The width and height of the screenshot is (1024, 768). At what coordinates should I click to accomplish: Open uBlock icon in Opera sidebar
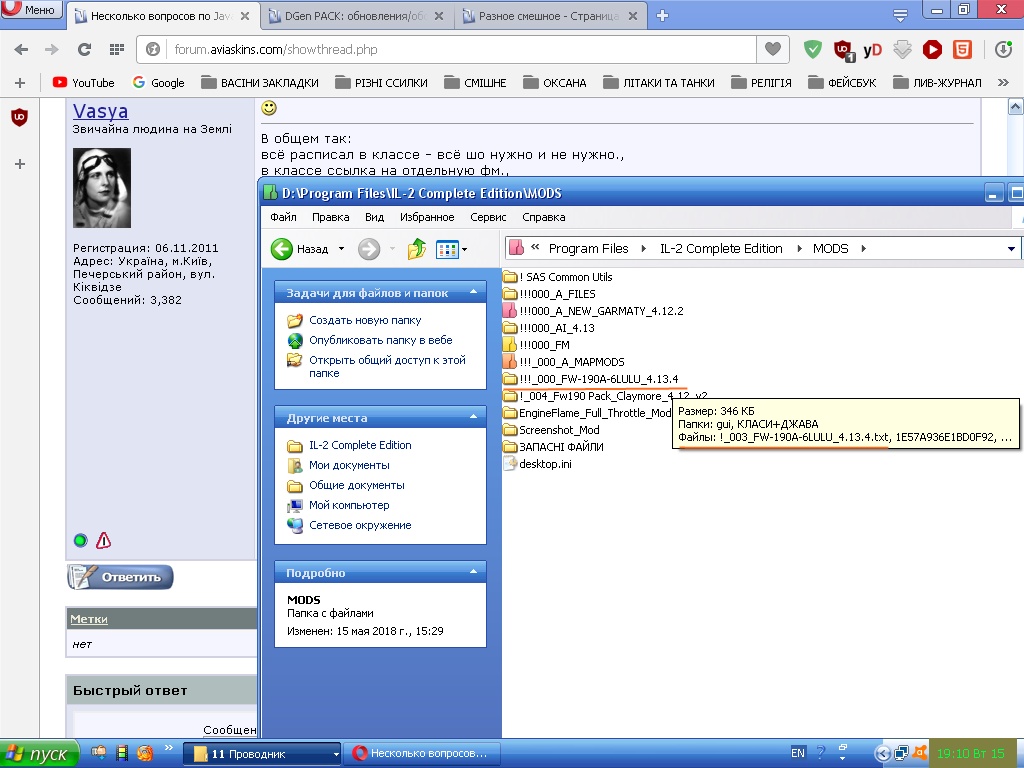click(20, 118)
